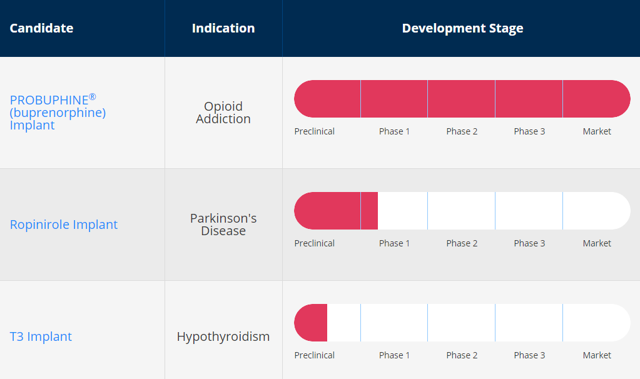Click the Opioid Addiction indication text
Viewport: 640px width, 379px height.
pyautogui.click(x=223, y=112)
